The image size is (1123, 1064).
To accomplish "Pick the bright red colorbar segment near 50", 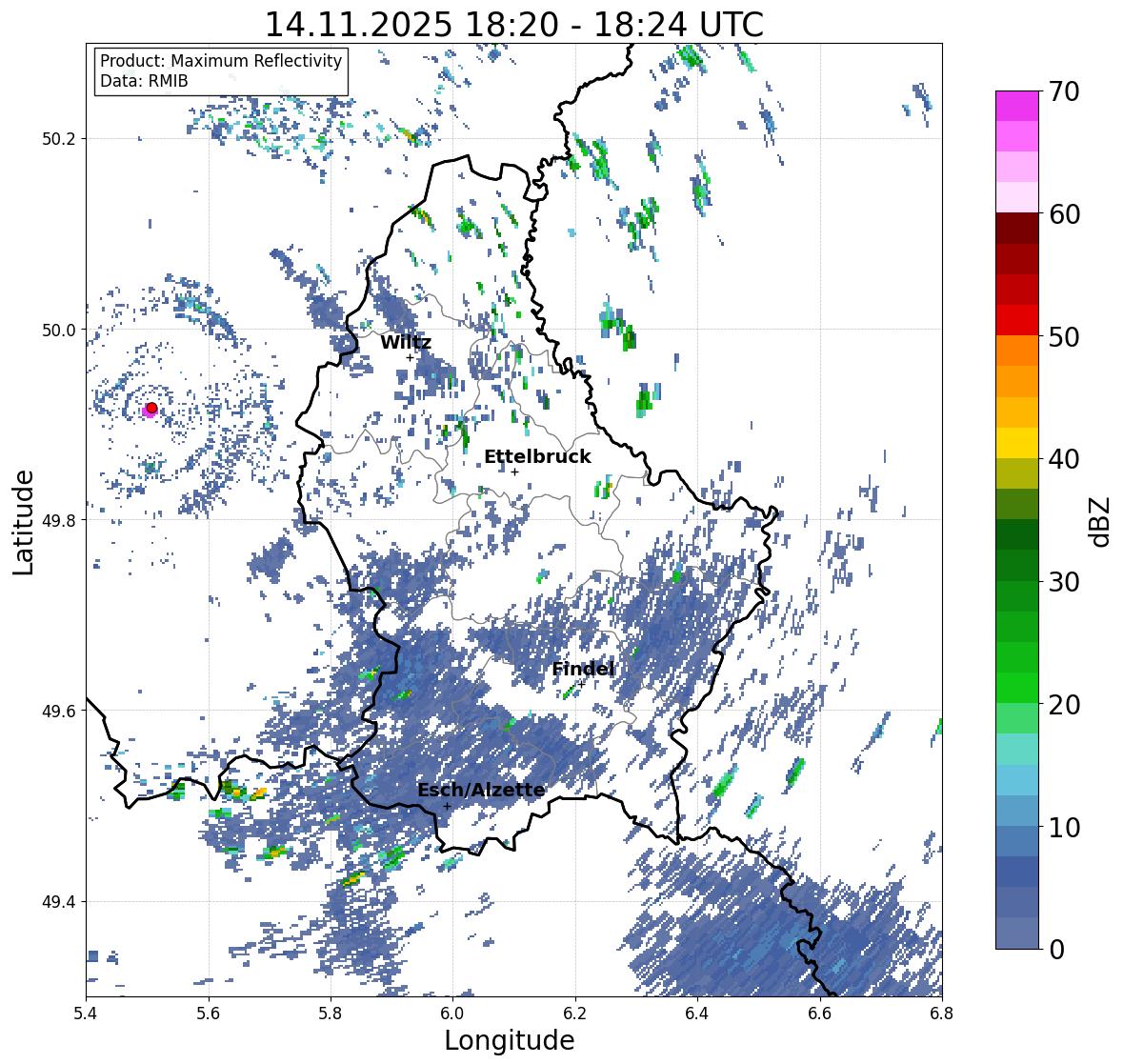I will (x=1017, y=320).
